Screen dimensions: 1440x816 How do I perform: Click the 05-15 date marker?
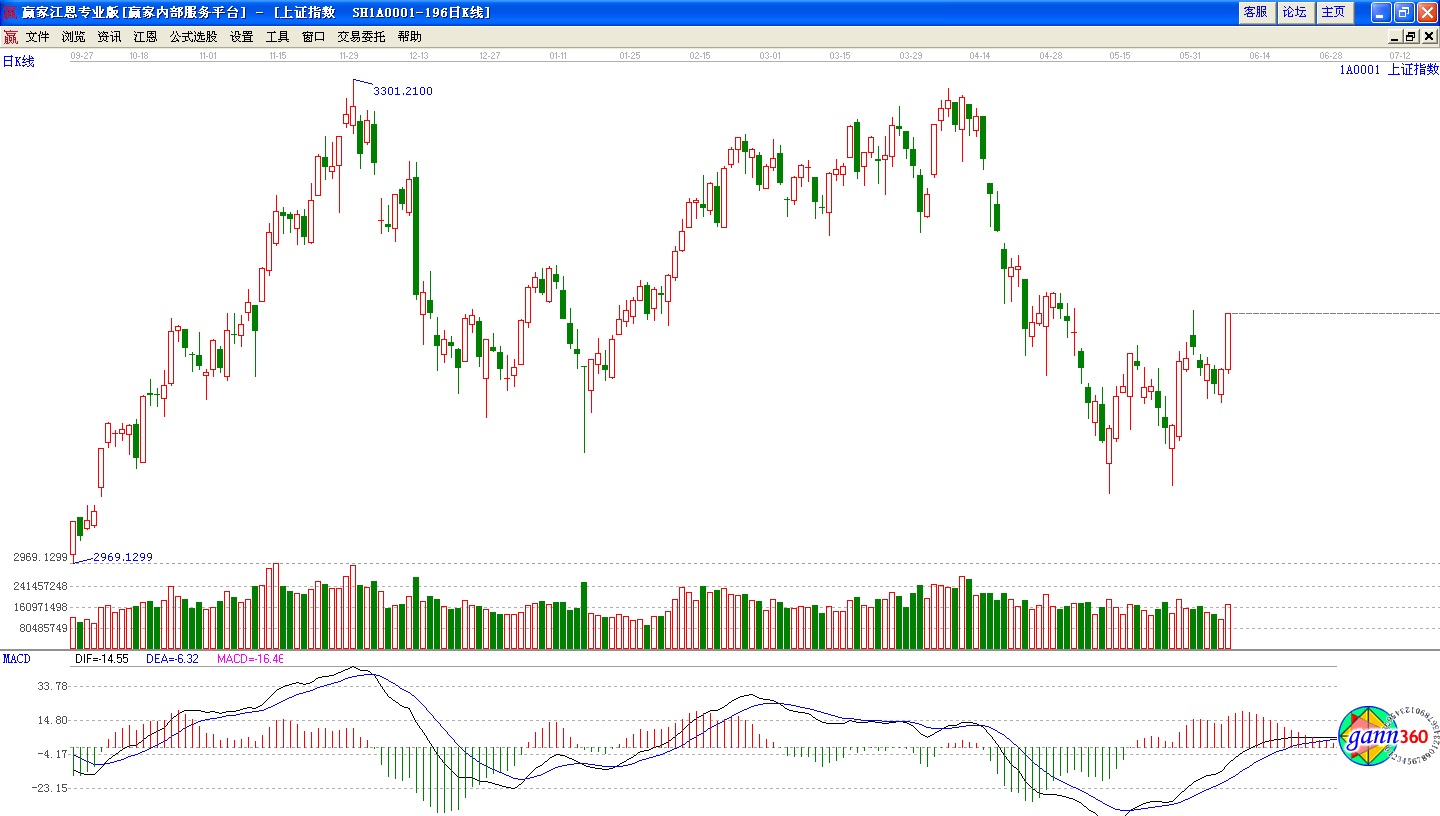(1120, 56)
